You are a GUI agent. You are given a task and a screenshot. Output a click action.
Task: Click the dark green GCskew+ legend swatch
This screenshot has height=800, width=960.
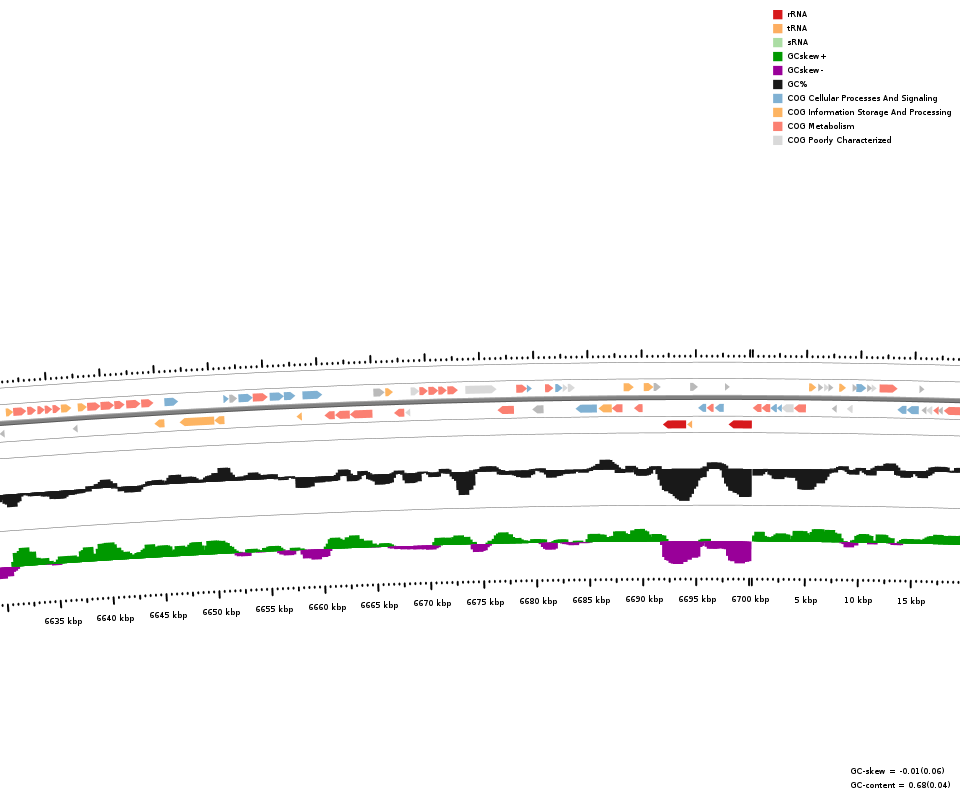click(777, 56)
